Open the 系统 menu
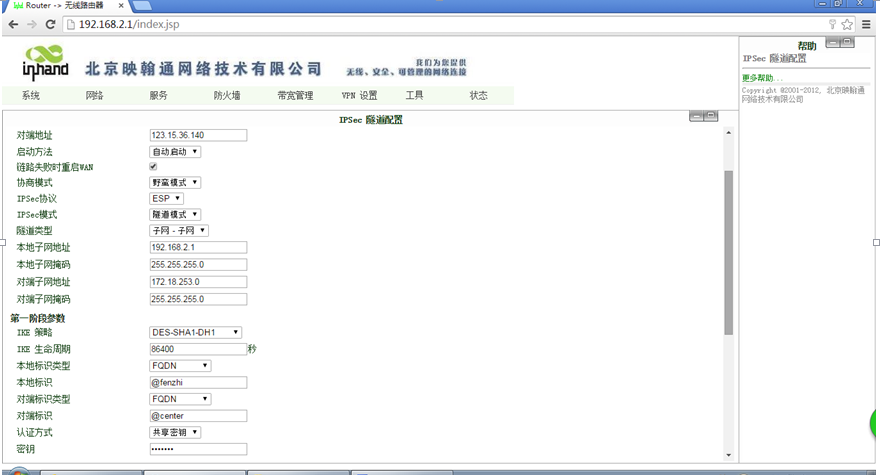892x475 pixels. (x=31, y=96)
